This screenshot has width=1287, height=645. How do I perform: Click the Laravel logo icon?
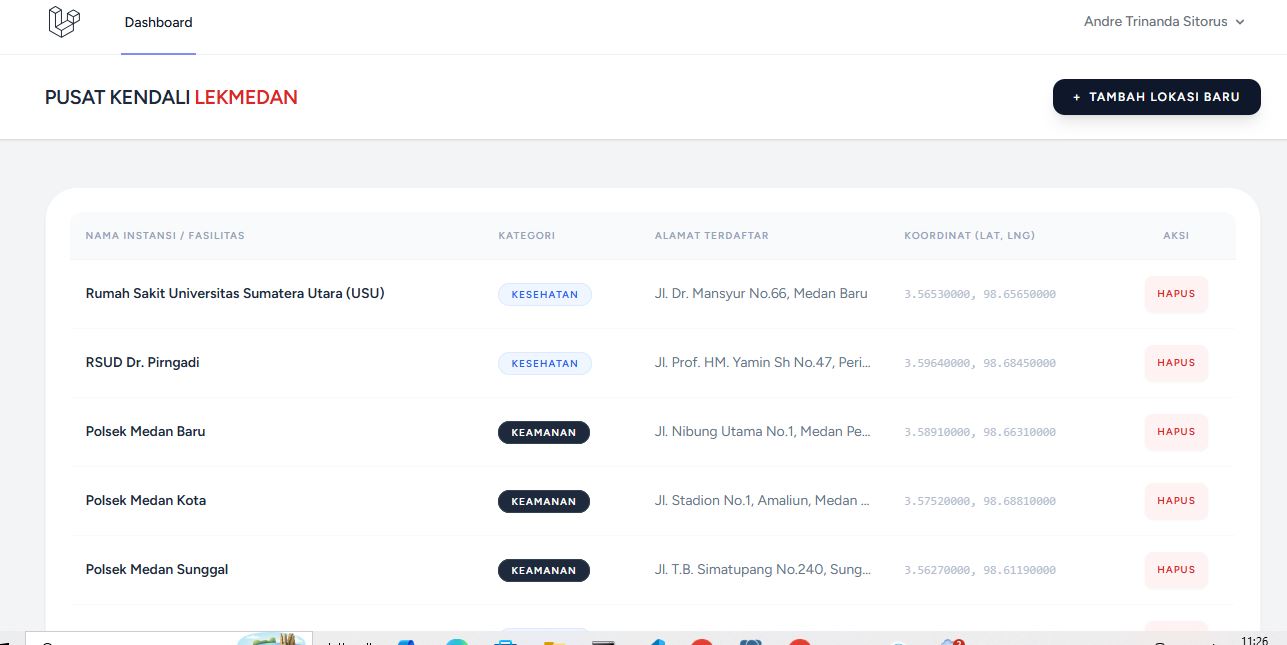(x=64, y=21)
